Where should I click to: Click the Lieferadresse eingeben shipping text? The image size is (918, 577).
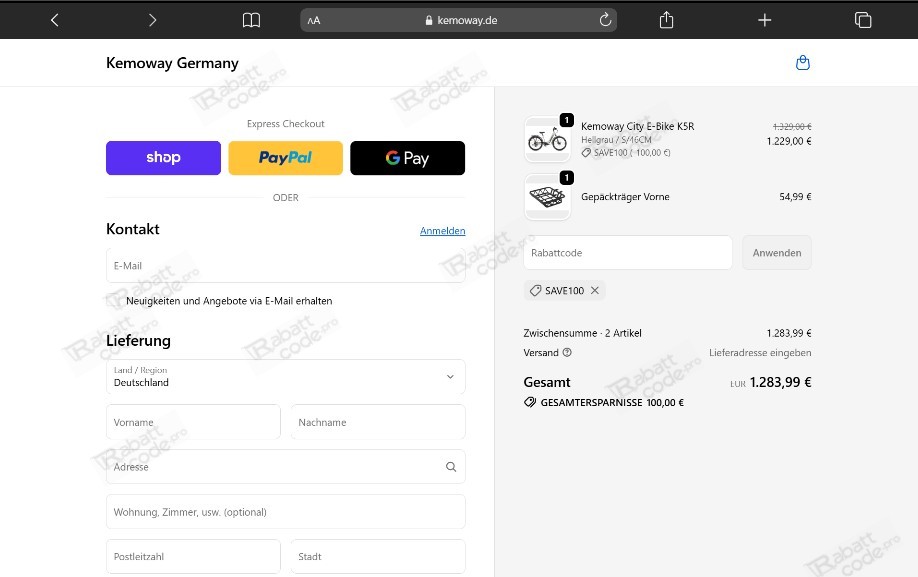coord(760,352)
